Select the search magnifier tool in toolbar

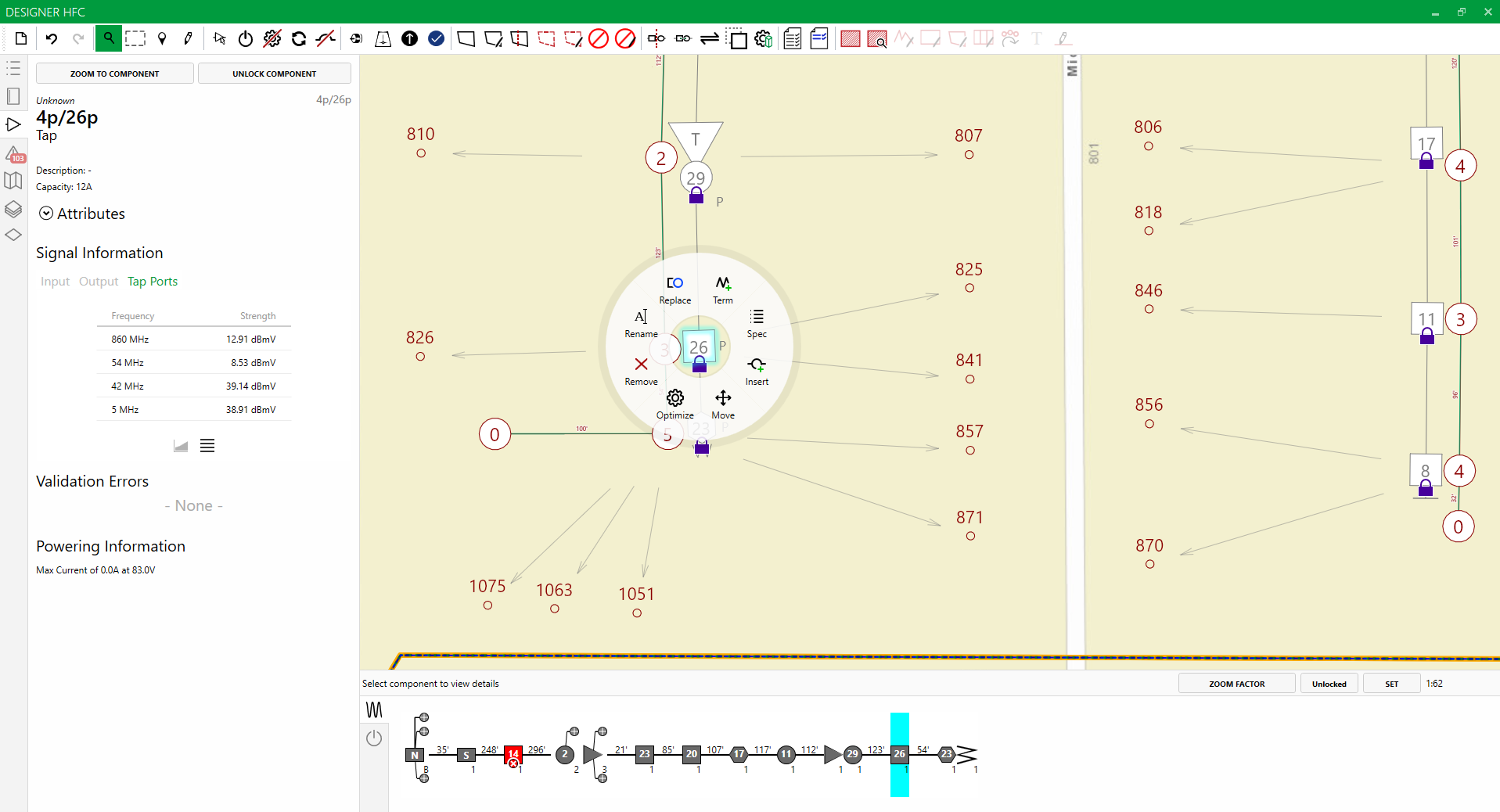(109, 38)
